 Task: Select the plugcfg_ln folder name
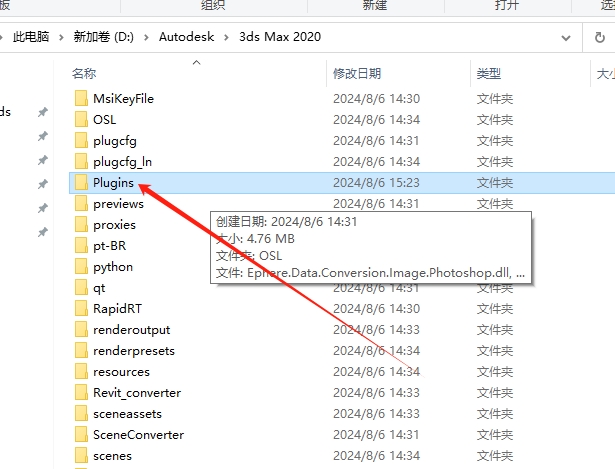pos(122,162)
